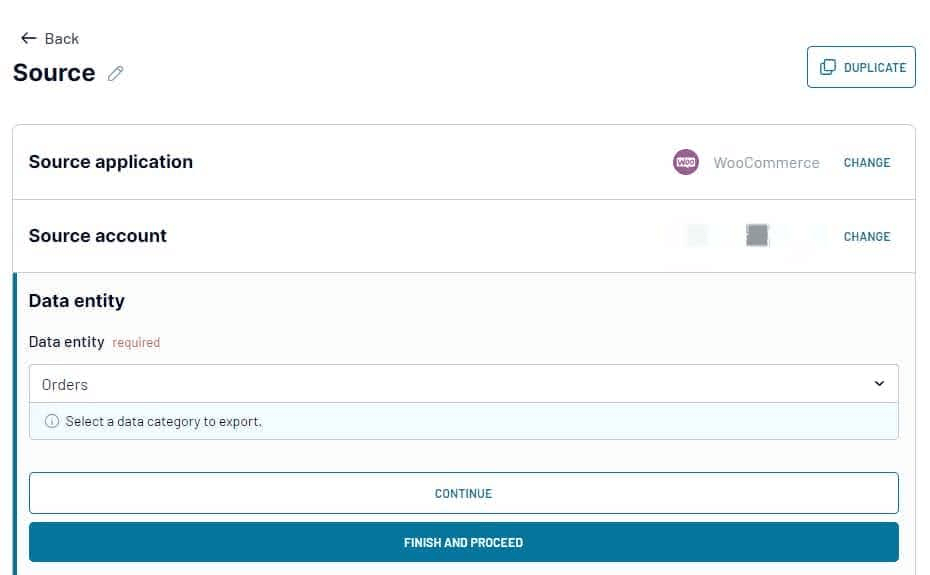Click the WooCommerce logo icon
The image size is (930, 575).
click(686, 162)
